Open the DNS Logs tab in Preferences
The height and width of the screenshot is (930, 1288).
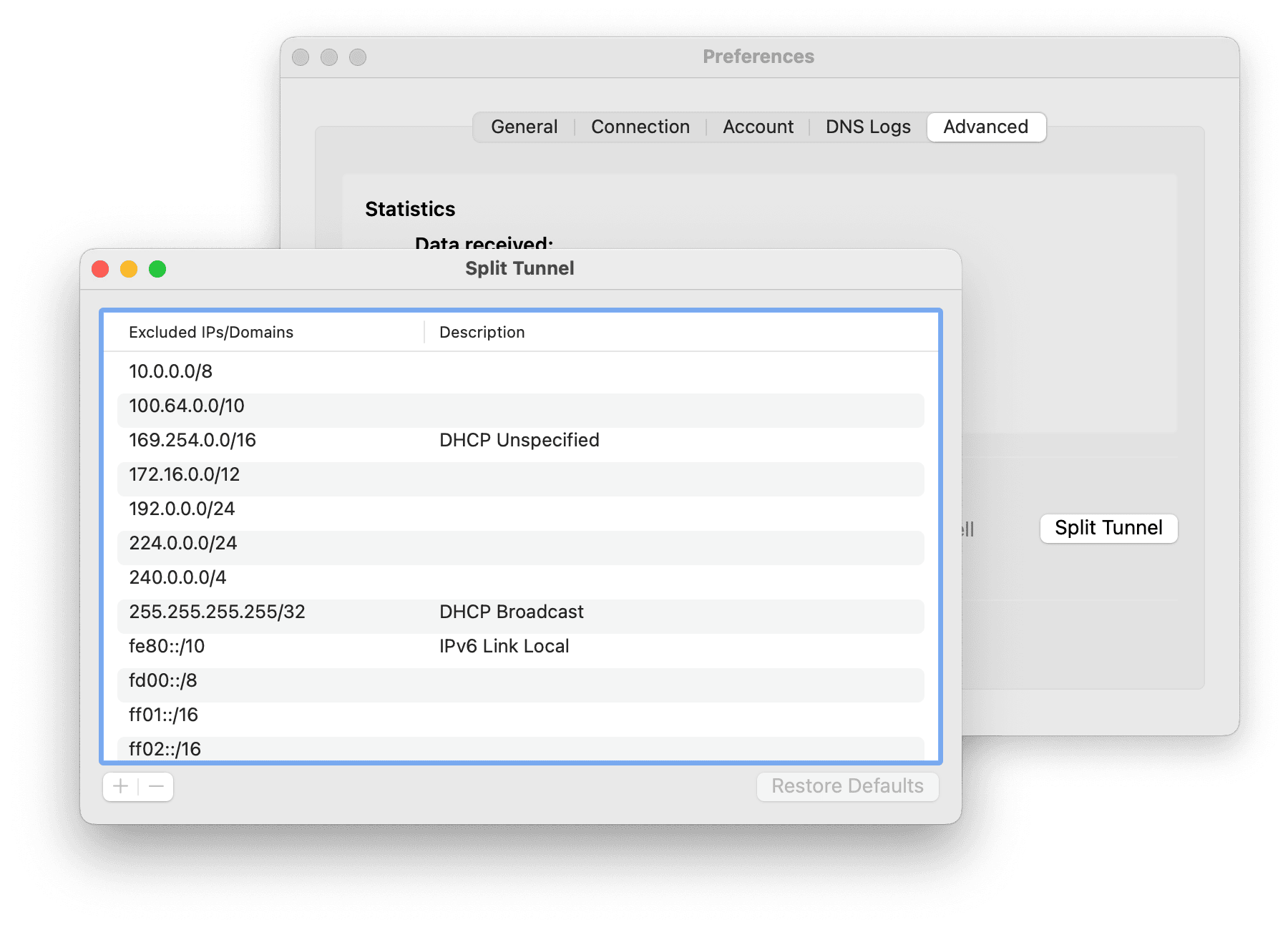pos(868,127)
